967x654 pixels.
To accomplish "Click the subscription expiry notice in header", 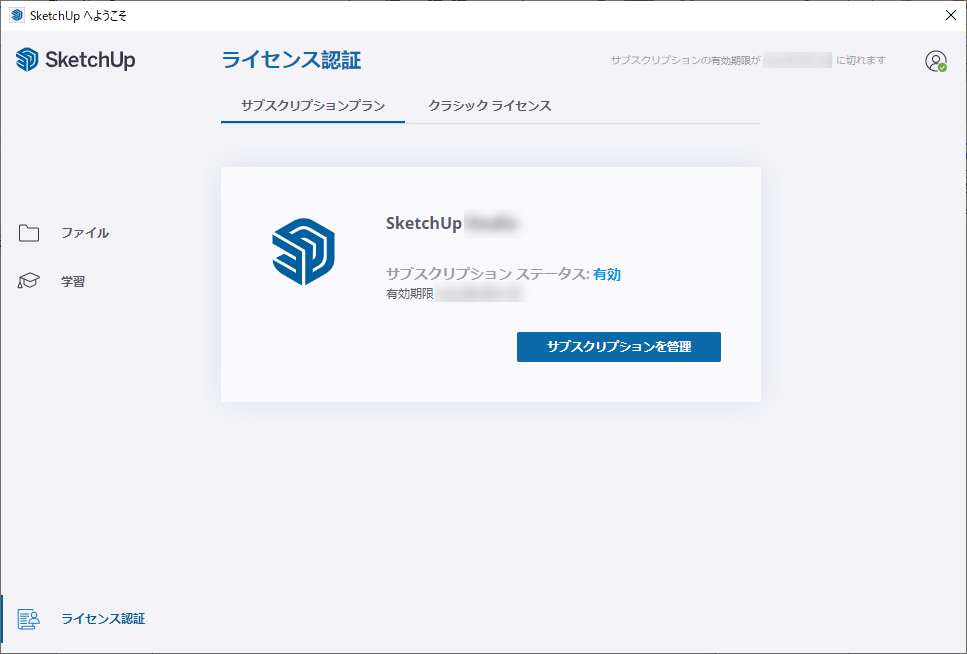I will 748,61.
